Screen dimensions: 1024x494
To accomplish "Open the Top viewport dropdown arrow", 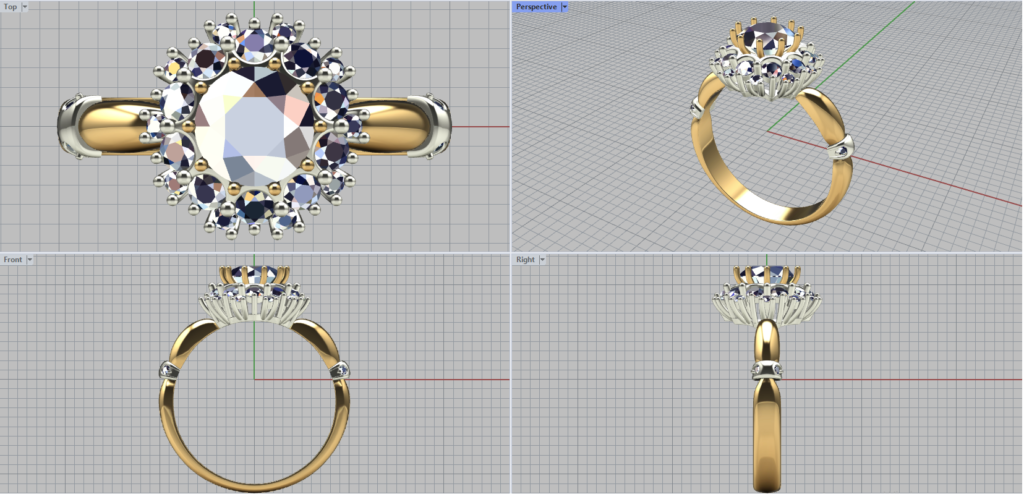I will coord(25,7).
